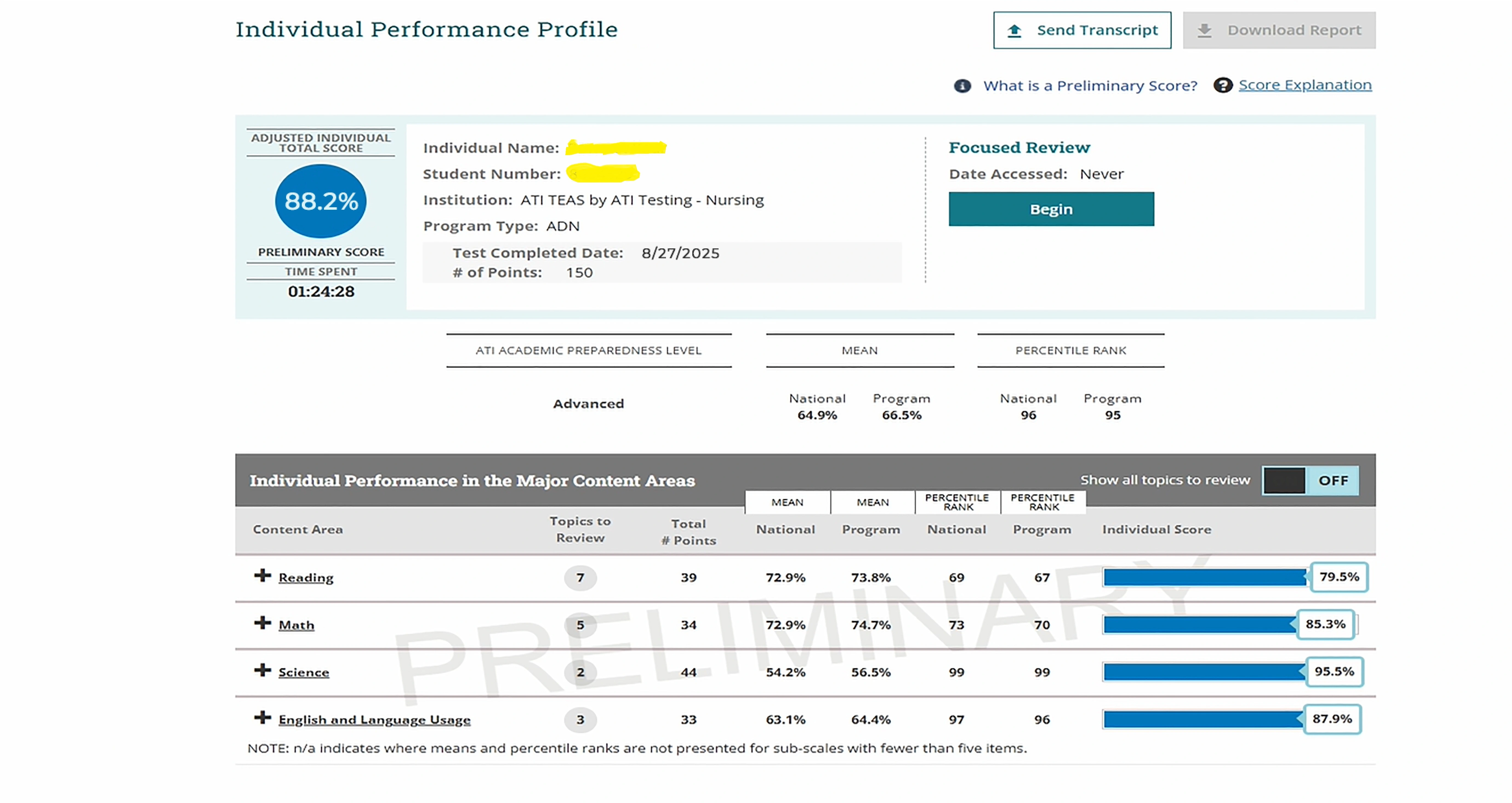Open the Score Explanation link

[1305, 85]
